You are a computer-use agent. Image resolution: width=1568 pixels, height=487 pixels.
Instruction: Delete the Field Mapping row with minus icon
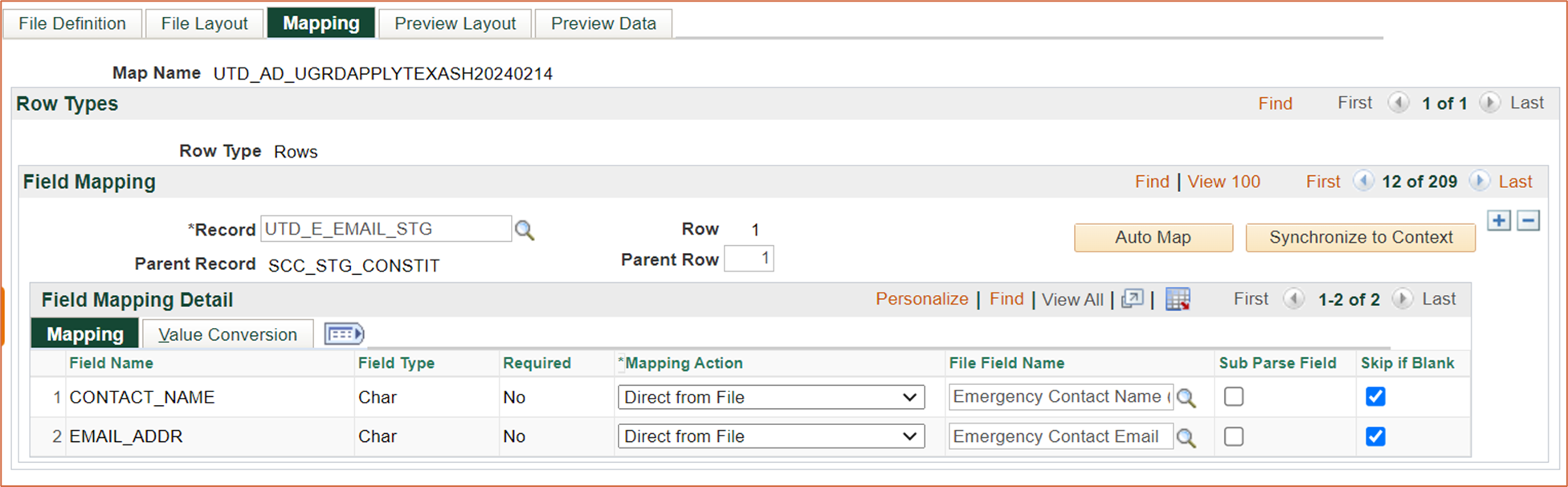point(1528,220)
